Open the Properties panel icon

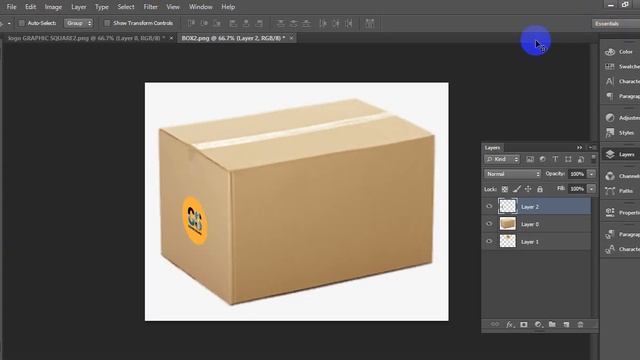[x=610, y=212]
